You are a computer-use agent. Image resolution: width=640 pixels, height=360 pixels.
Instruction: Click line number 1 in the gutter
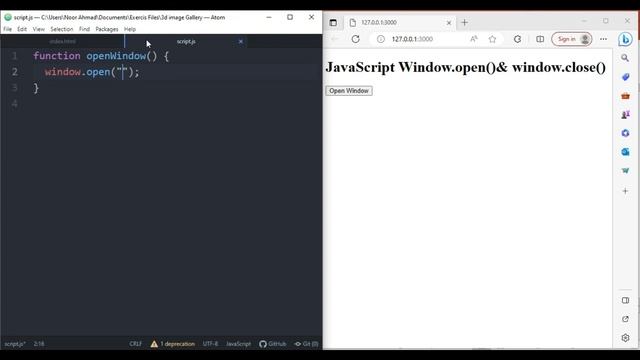15,56
